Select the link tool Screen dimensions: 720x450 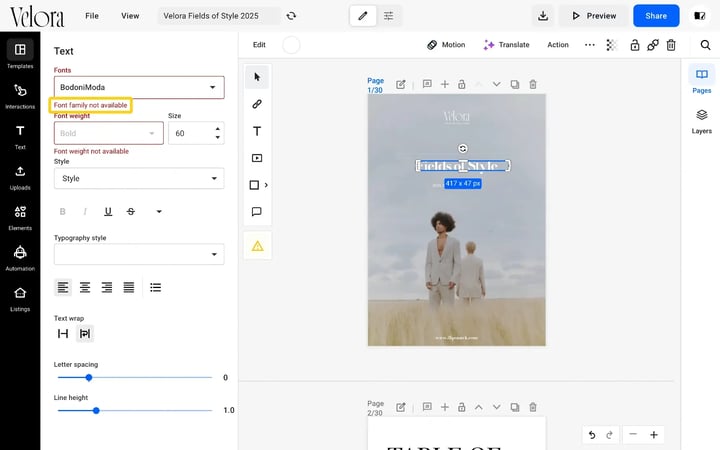click(257, 104)
